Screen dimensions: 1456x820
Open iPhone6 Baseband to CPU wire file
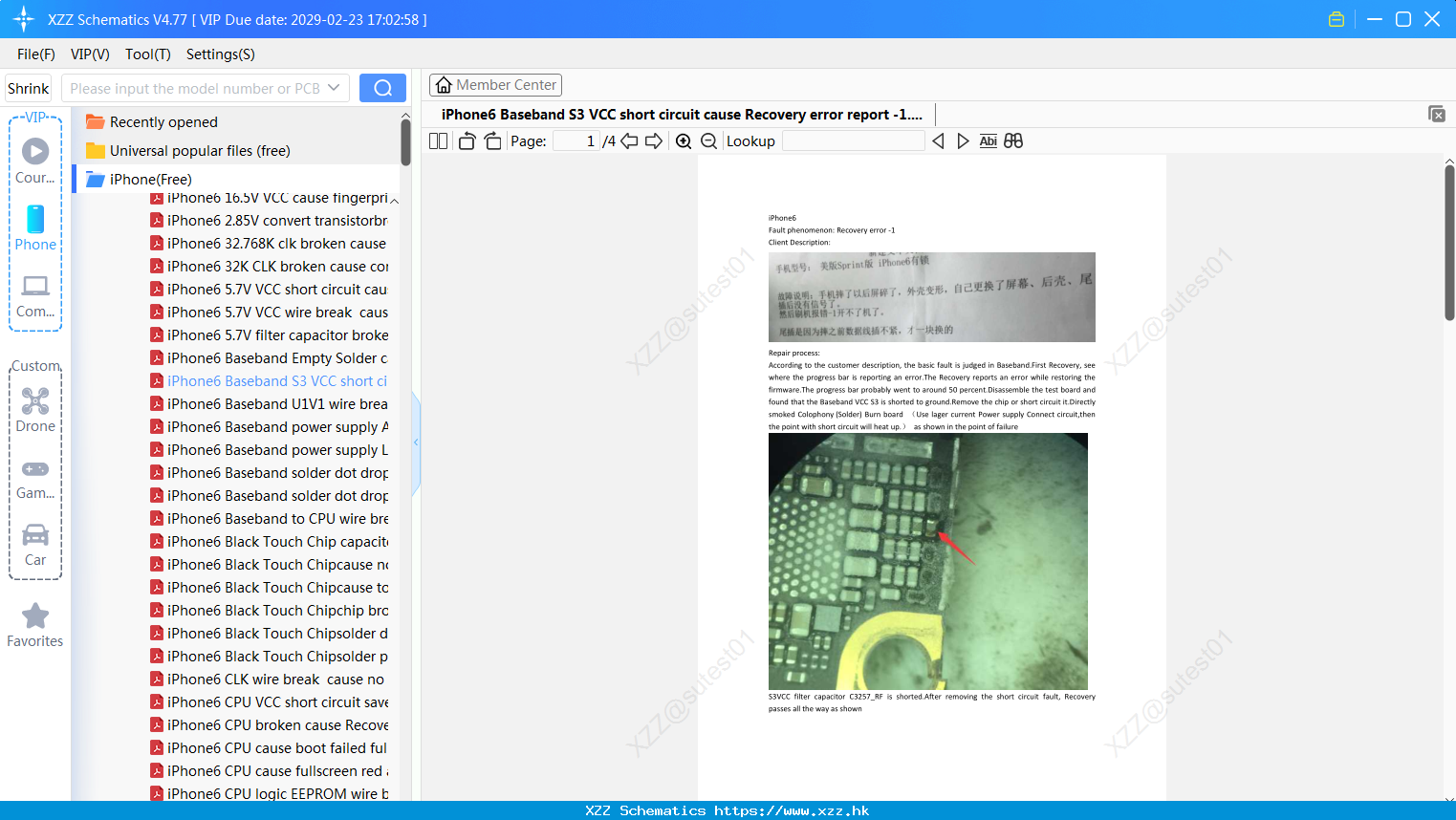click(269, 519)
